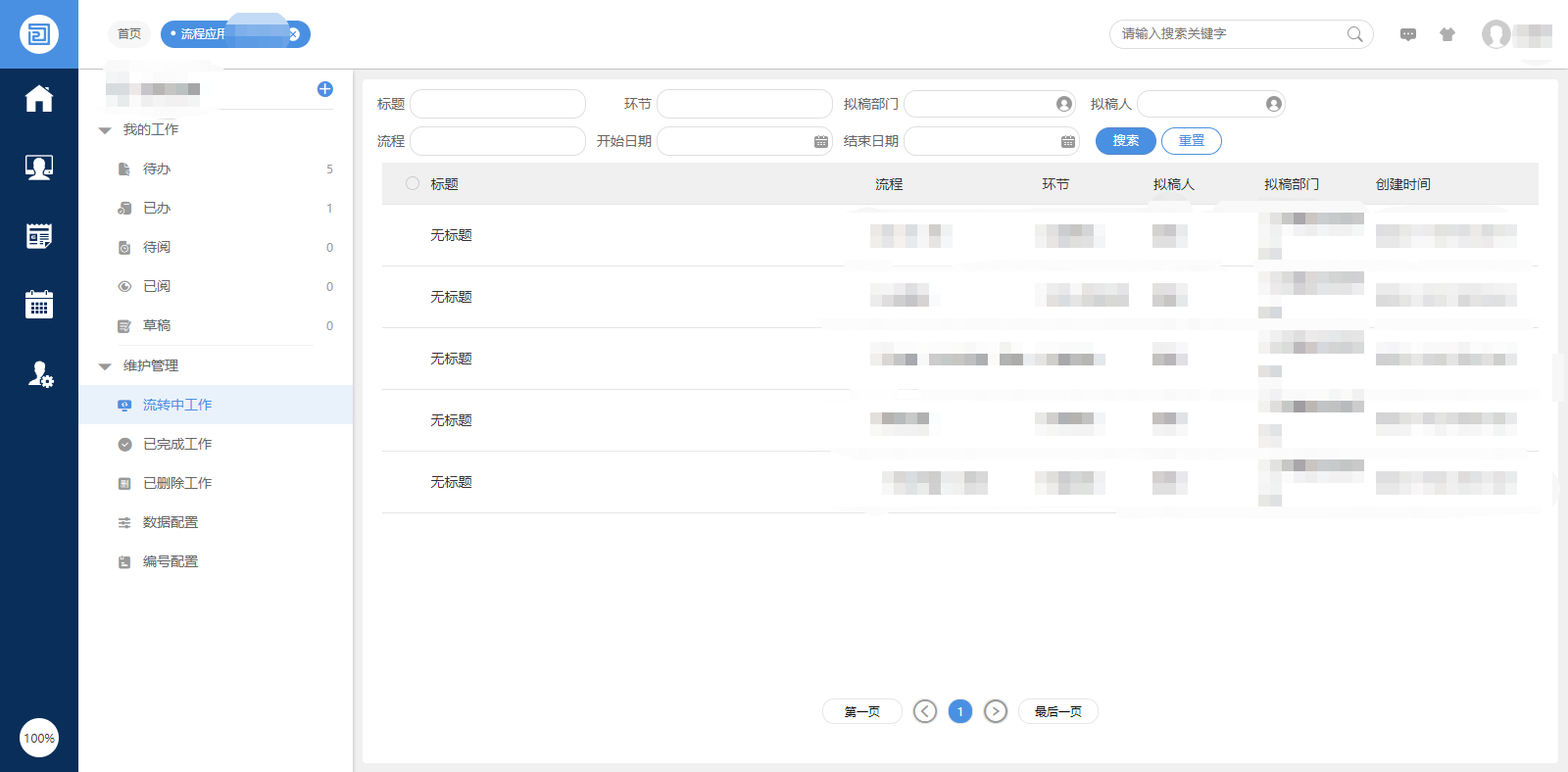1568x772 pixels.
Task: Click the 已完成工作 check icon
Action: [124, 445]
